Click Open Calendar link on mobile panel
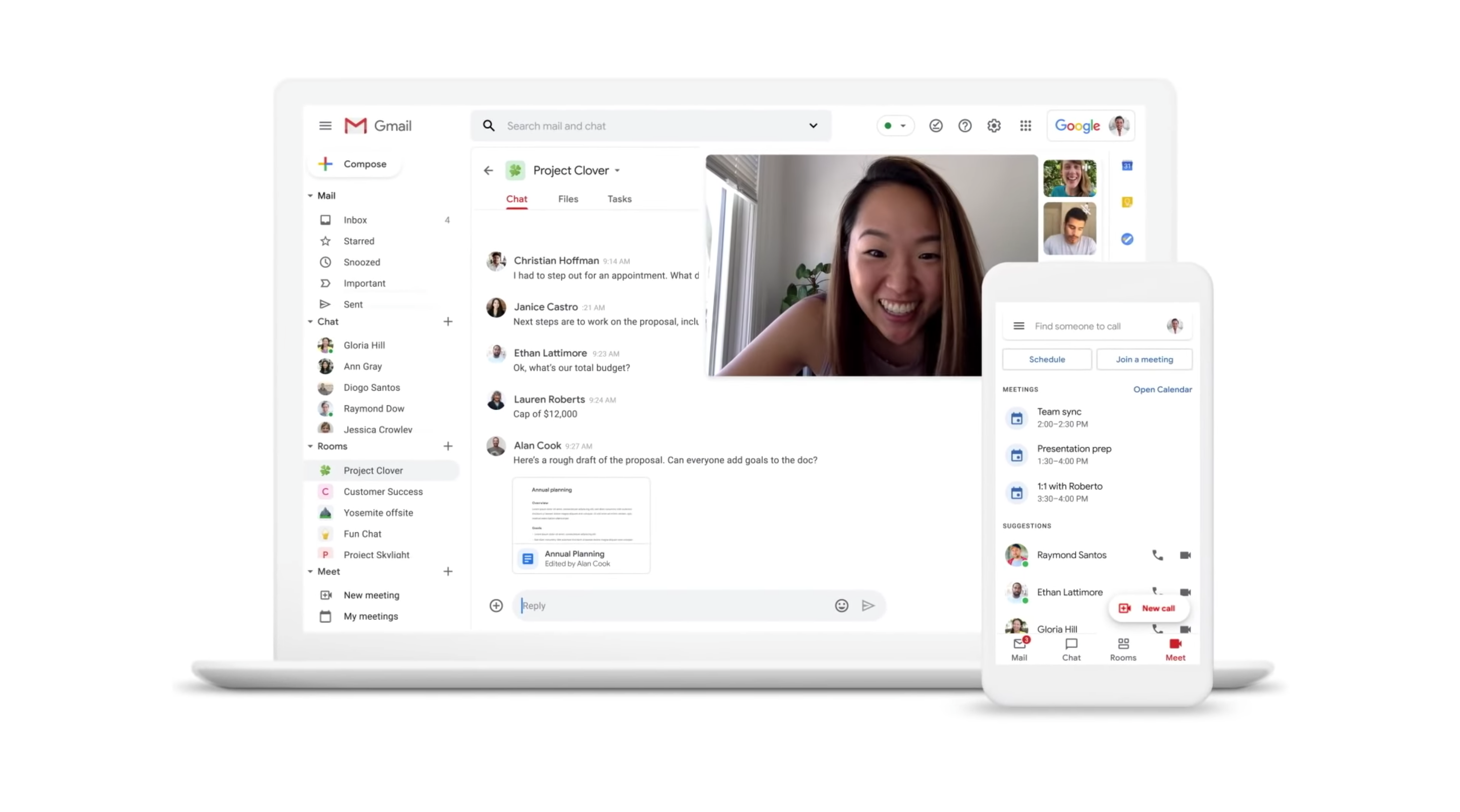This screenshot has height=812, width=1460. (x=1162, y=389)
